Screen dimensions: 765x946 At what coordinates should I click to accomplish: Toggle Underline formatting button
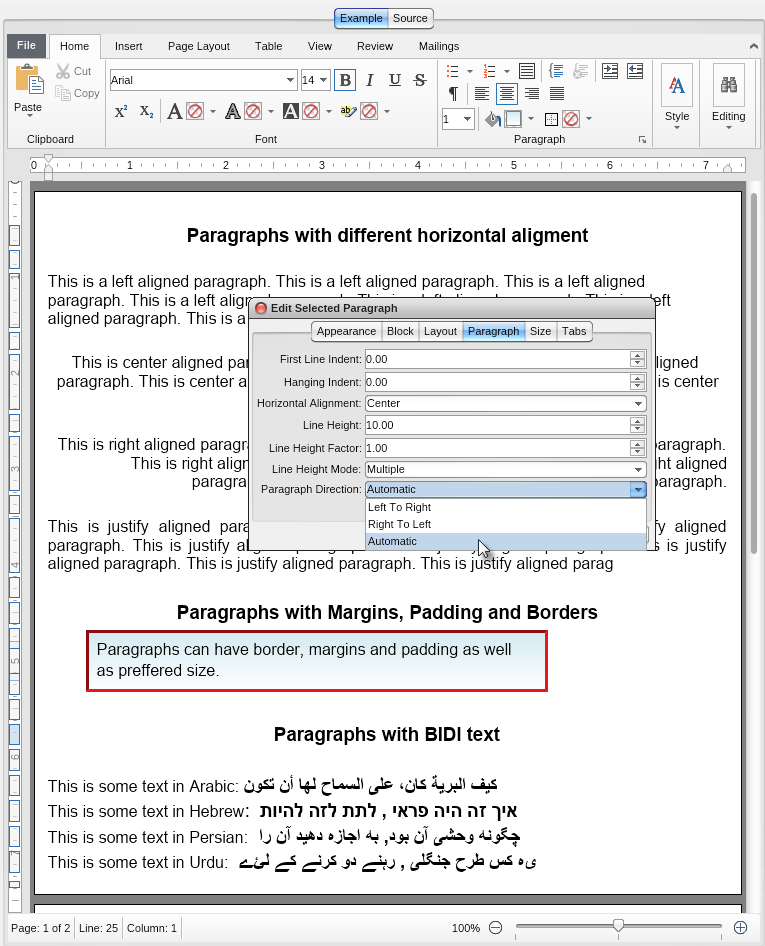point(395,80)
